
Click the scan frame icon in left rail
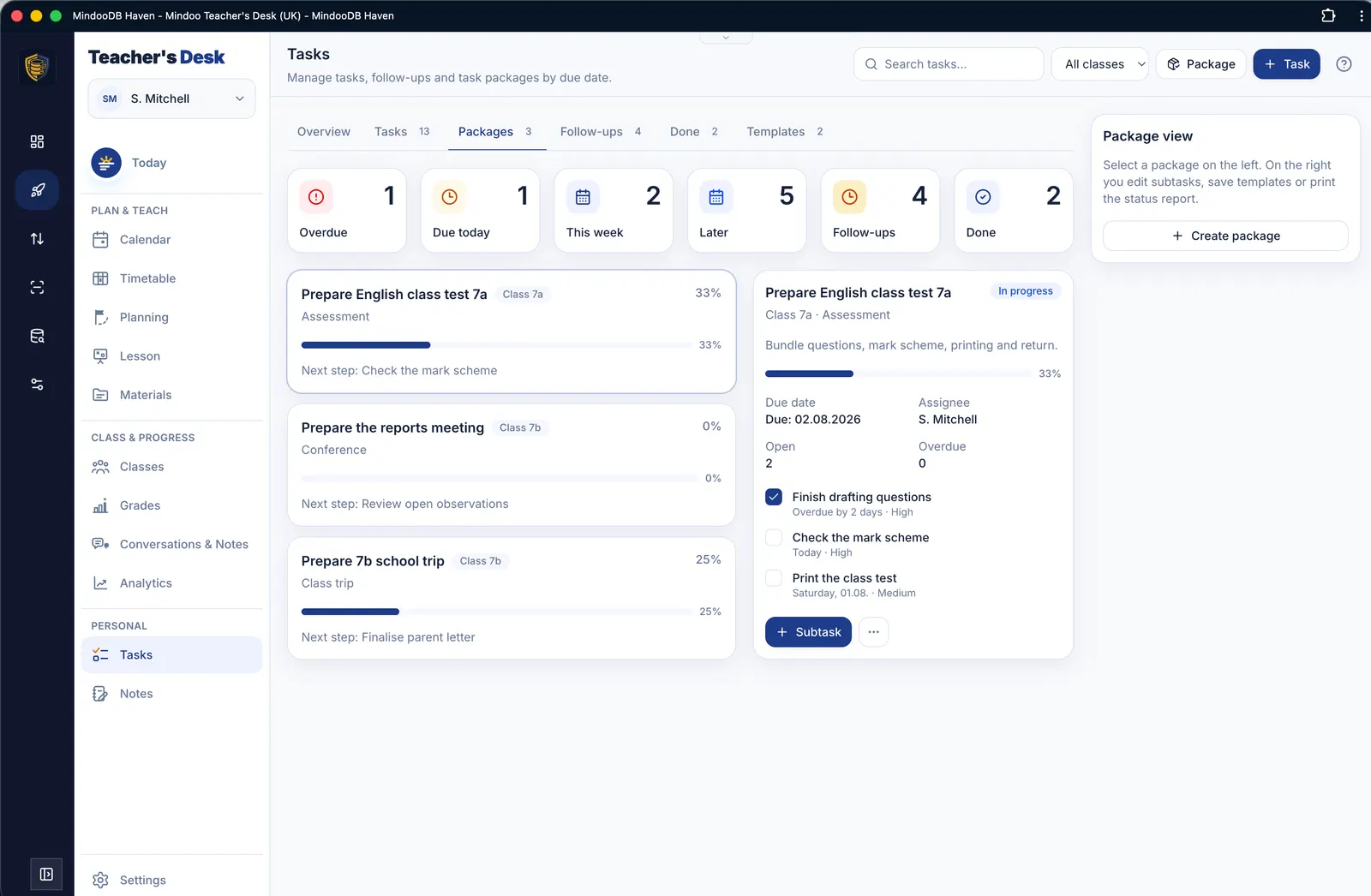(37, 287)
